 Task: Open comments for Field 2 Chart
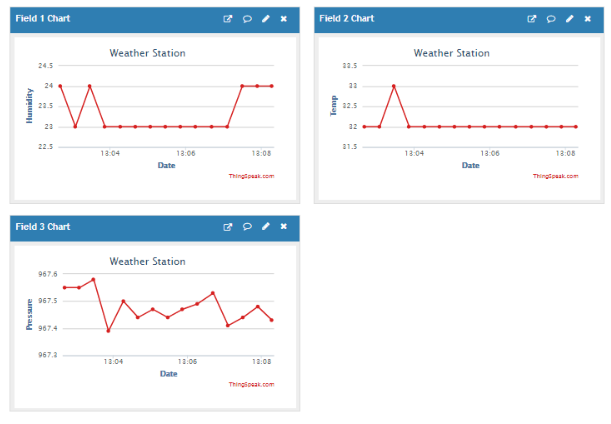(551, 18)
